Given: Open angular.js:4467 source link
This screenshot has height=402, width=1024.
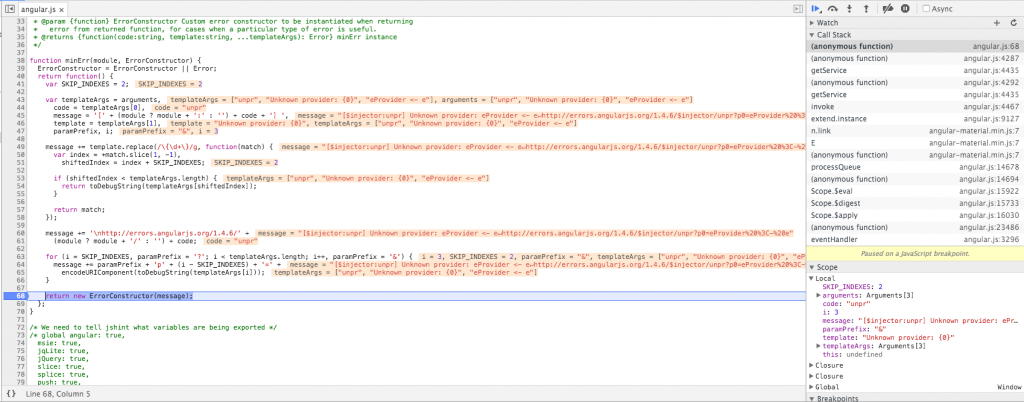Looking at the screenshot, I should pyautogui.click(x=991, y=107).
